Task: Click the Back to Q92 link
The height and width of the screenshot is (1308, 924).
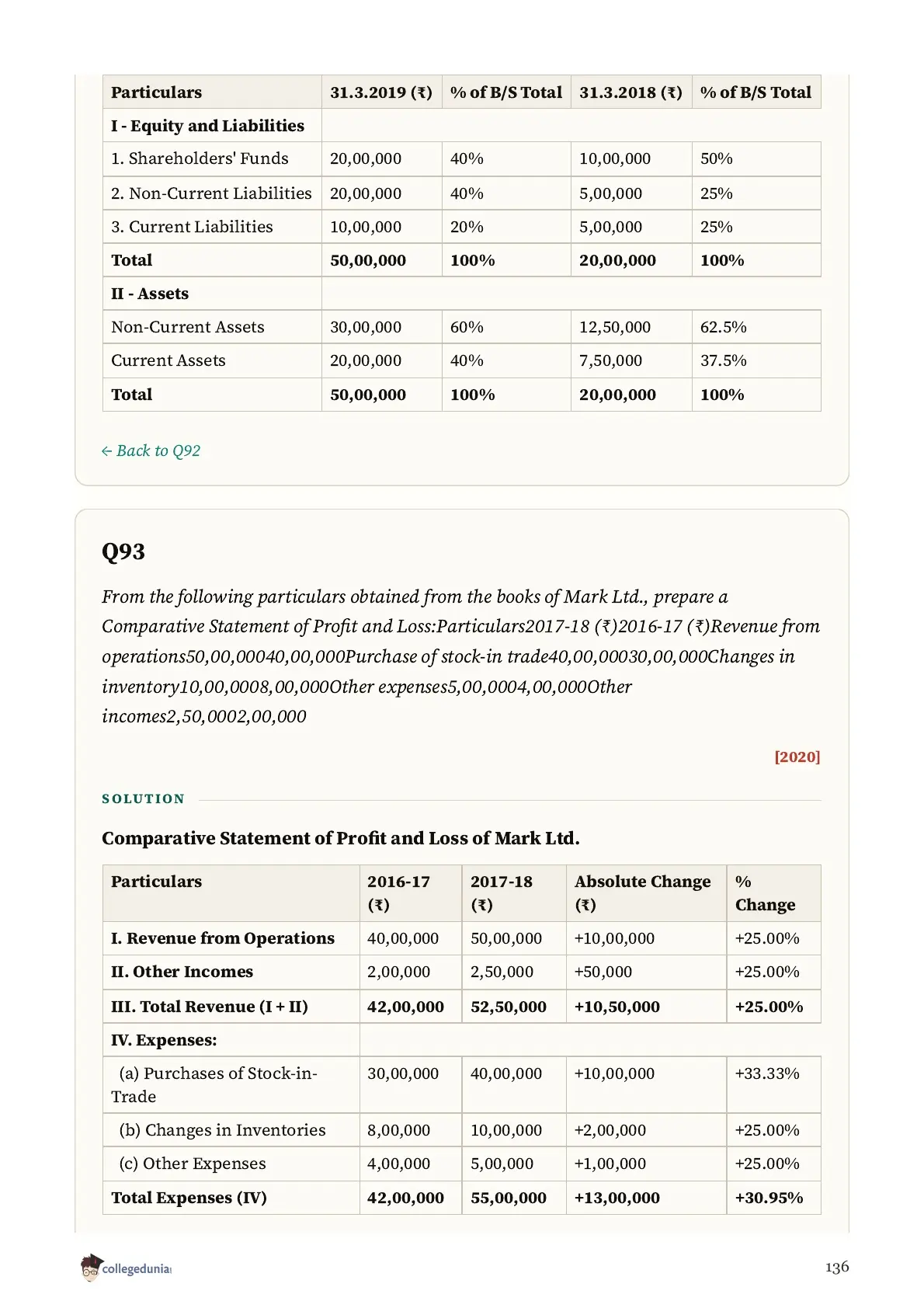Action: coord(151,450)
